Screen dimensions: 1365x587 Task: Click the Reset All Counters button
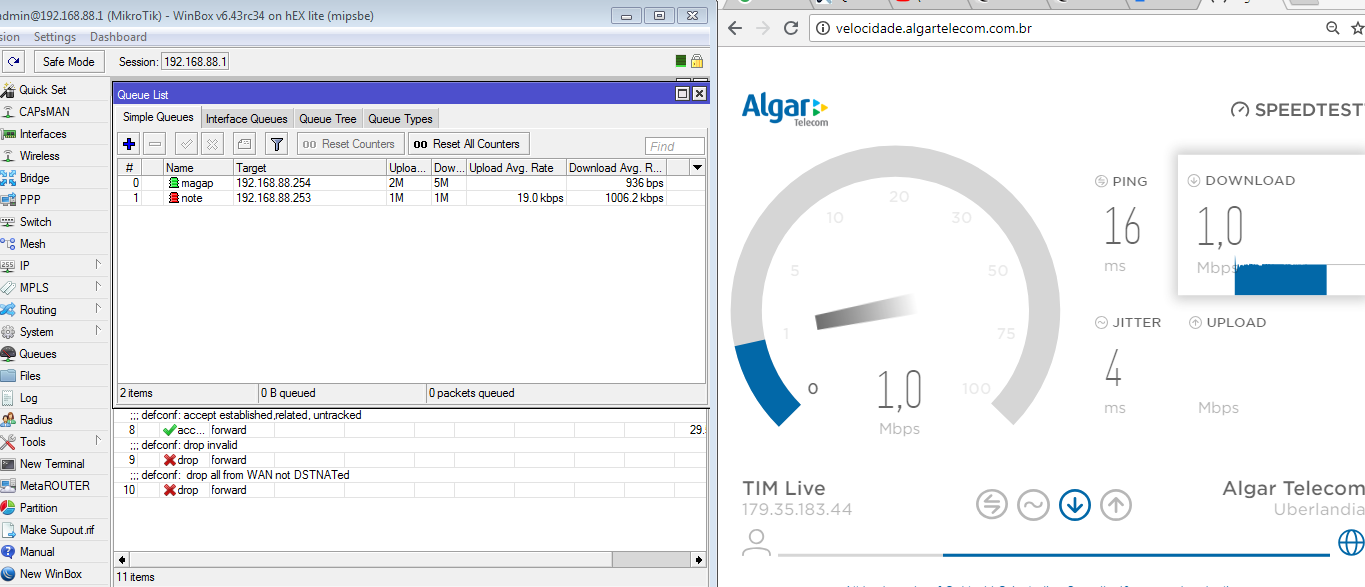pos(468,144)
